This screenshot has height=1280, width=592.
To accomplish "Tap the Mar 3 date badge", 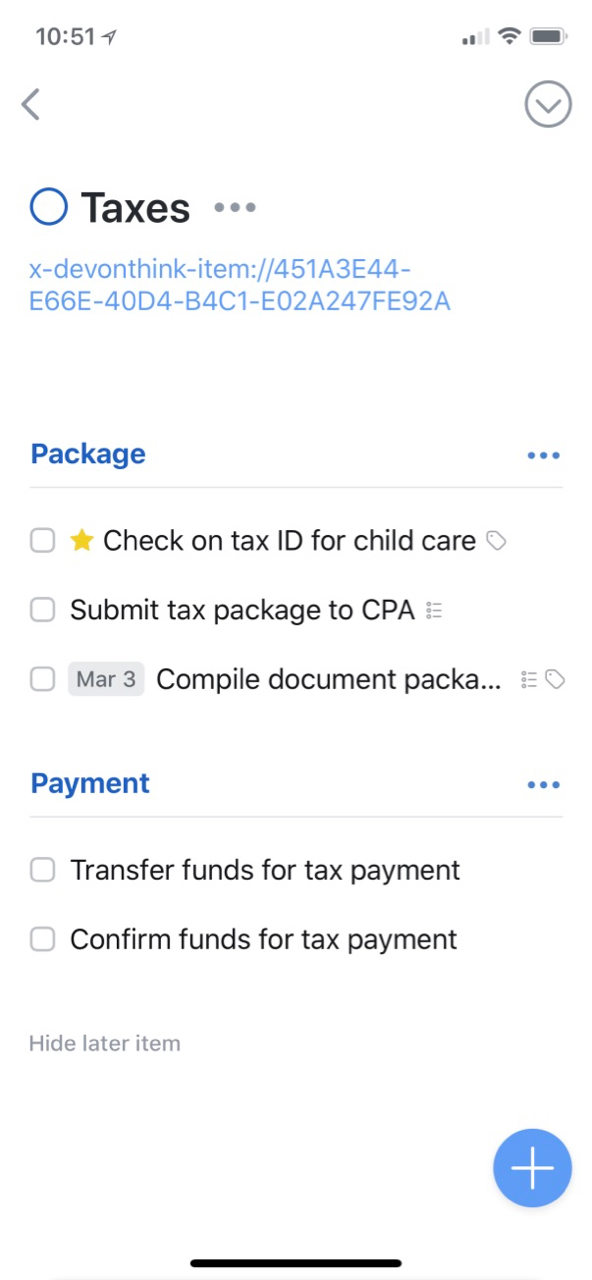I will (106, 680).
